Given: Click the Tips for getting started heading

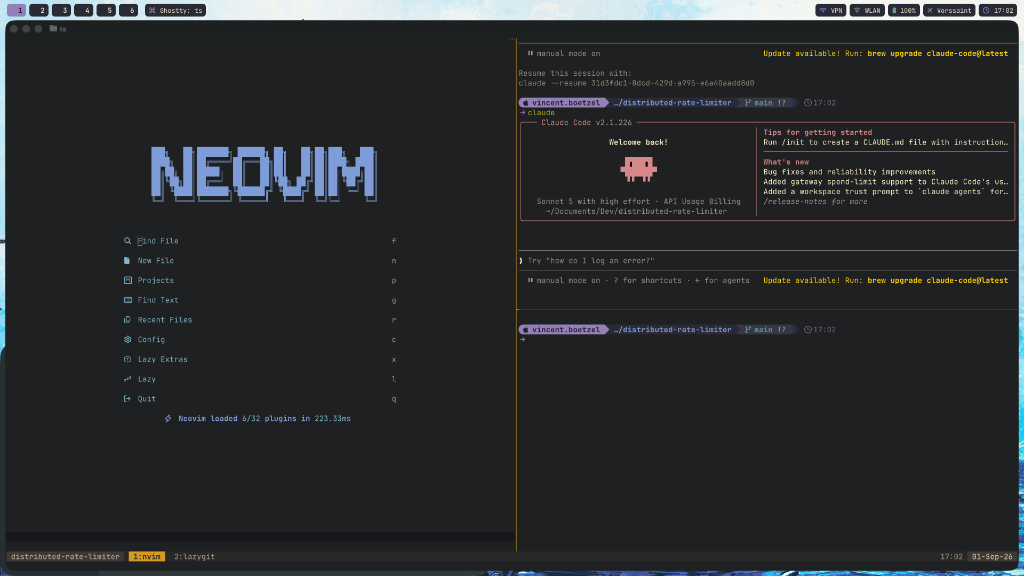Looking at the screenshot, I should (x=818, y=133).
